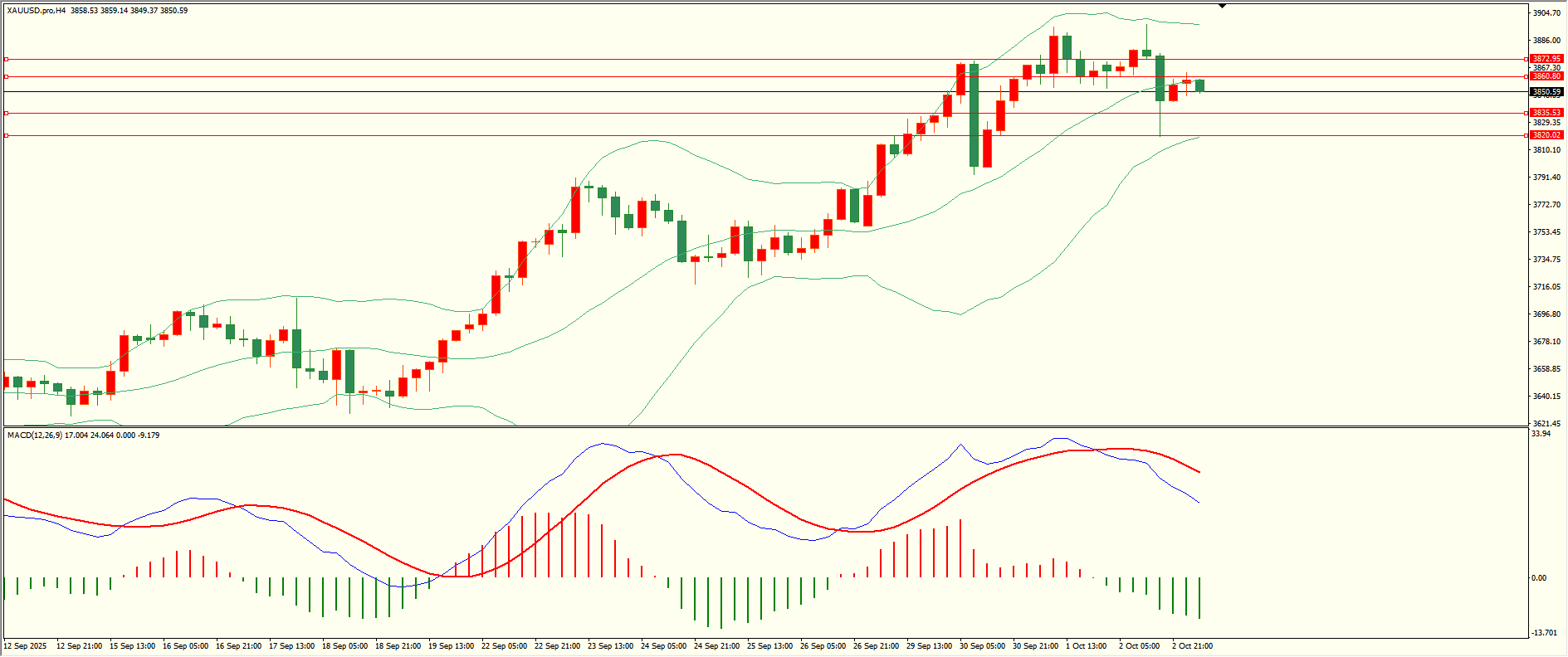Click the black current price label 3850.59
The height and width of the screenshot is (657, 1568).
coord(1546,92)
